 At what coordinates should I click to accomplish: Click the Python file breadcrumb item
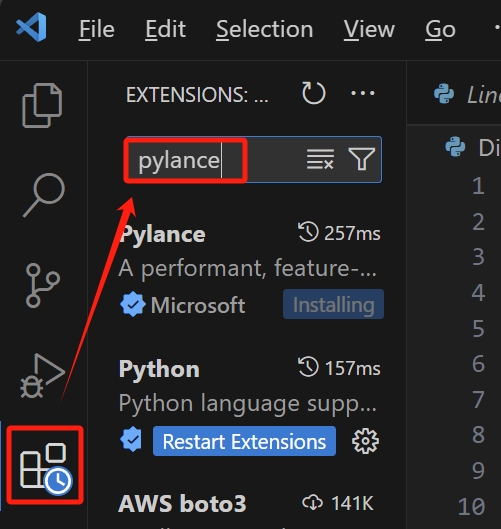(x=473, y=147)
